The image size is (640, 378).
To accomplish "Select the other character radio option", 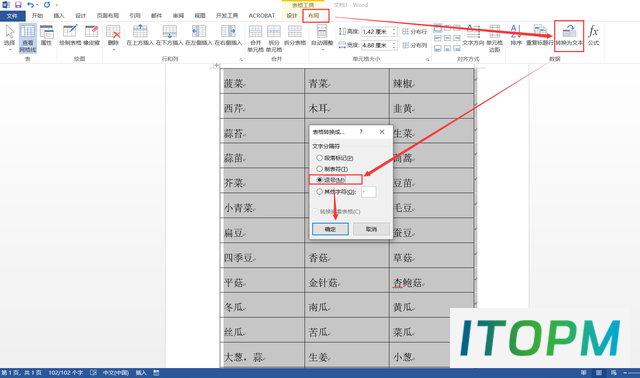I will 320,191.
